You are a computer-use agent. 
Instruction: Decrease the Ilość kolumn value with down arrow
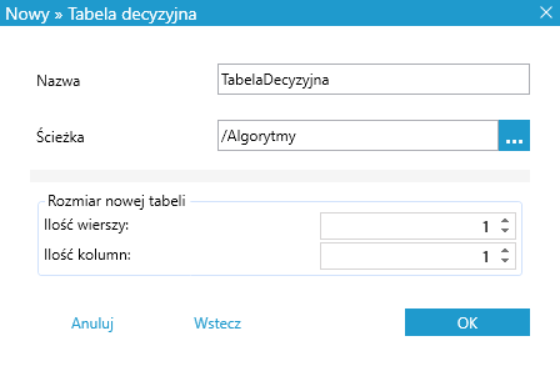point(505,260)
